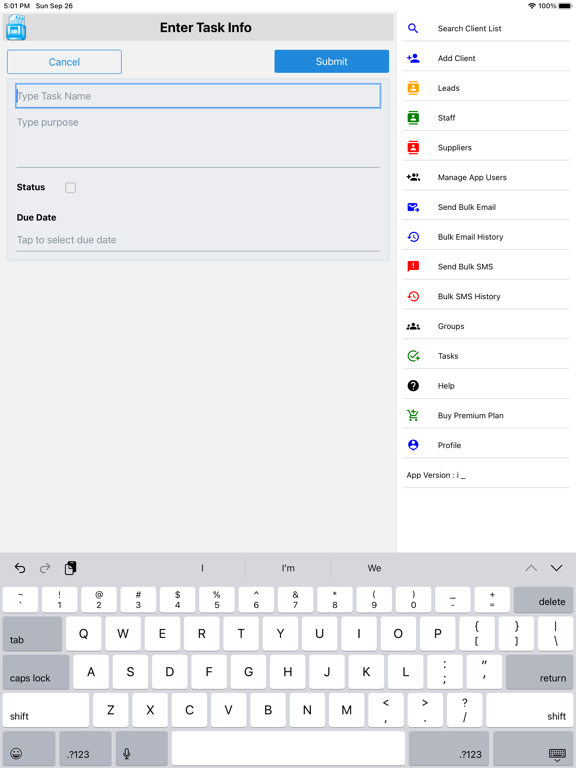Viewport: 576px width, 768px height.
Task: Tap the keyboard redo arrow icon
Action: pos(45,568)
